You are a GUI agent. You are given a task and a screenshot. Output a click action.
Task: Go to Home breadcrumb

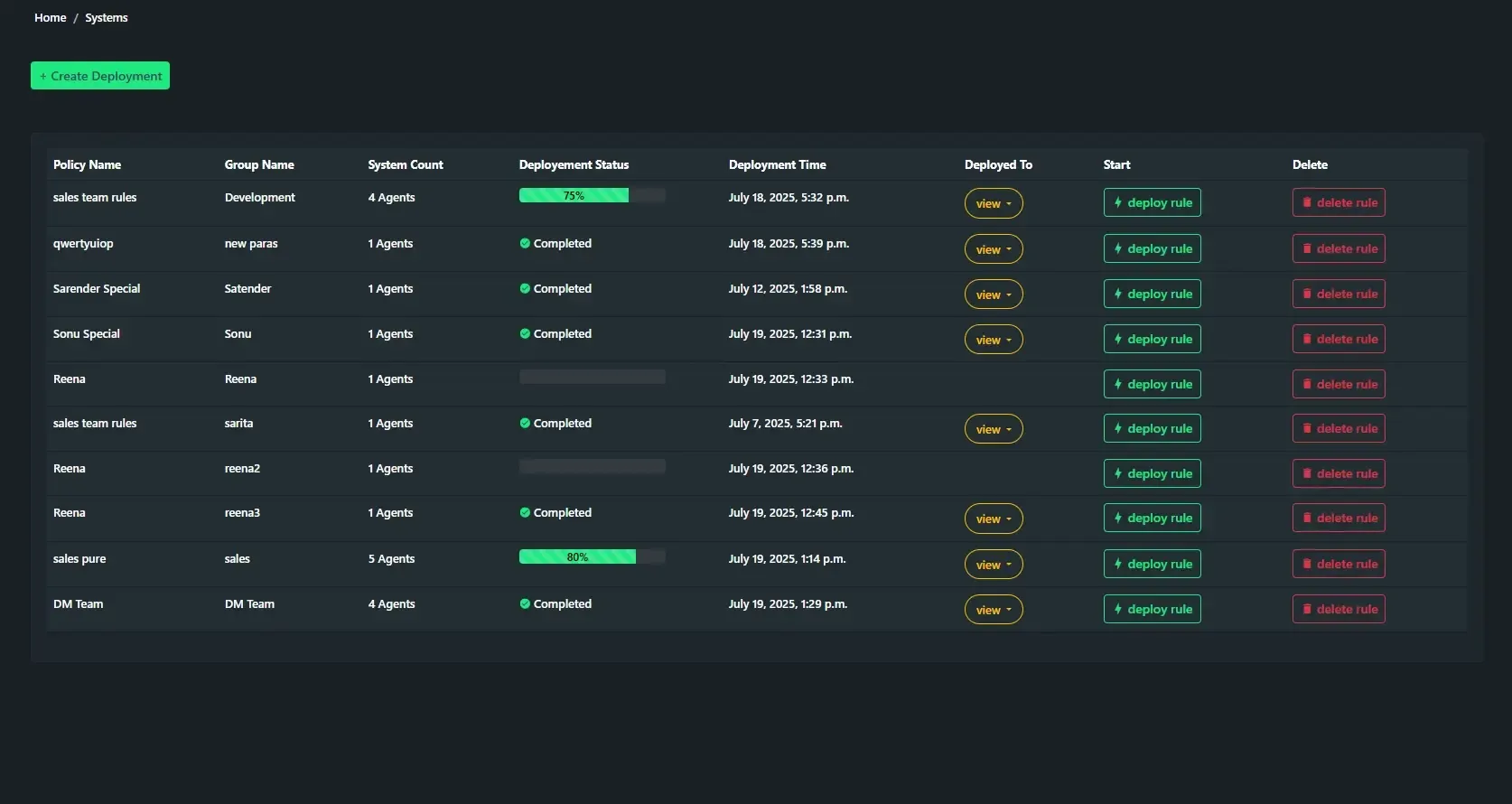click(x=51, y=18)
